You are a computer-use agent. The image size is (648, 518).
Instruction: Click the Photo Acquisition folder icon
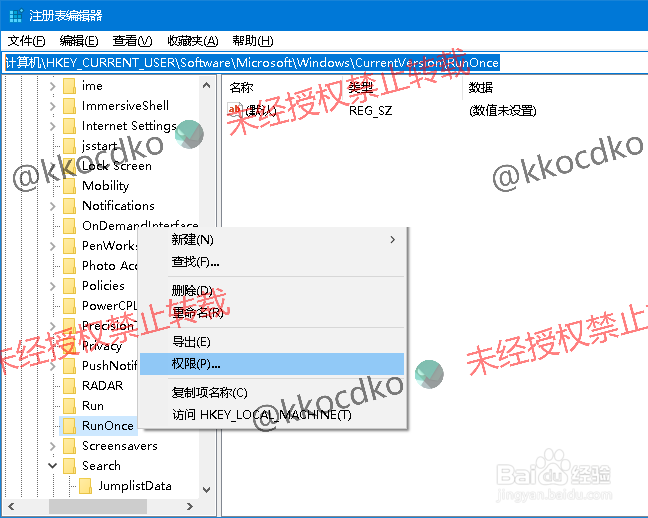69,266
